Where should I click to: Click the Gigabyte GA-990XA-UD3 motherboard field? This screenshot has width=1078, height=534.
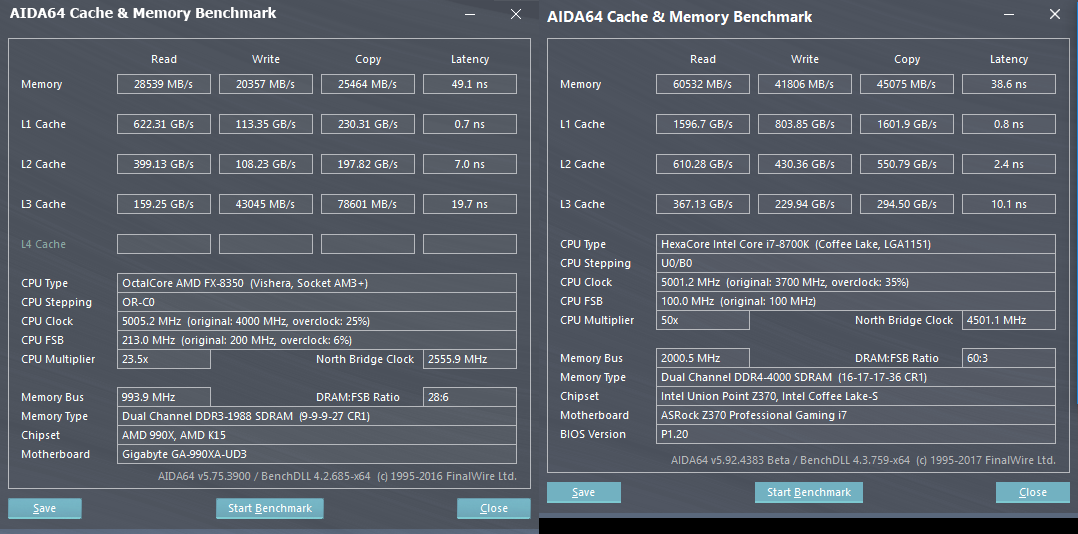(x=317, y=454)
